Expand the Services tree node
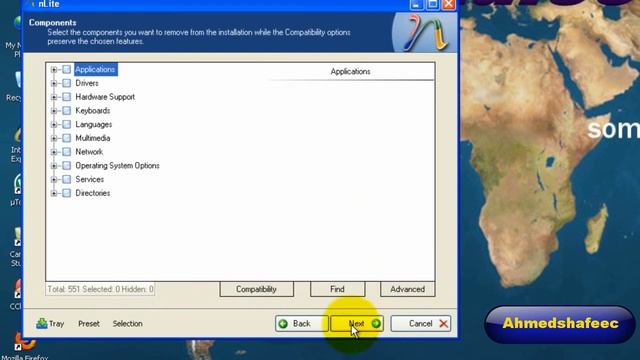 [54, 180]
